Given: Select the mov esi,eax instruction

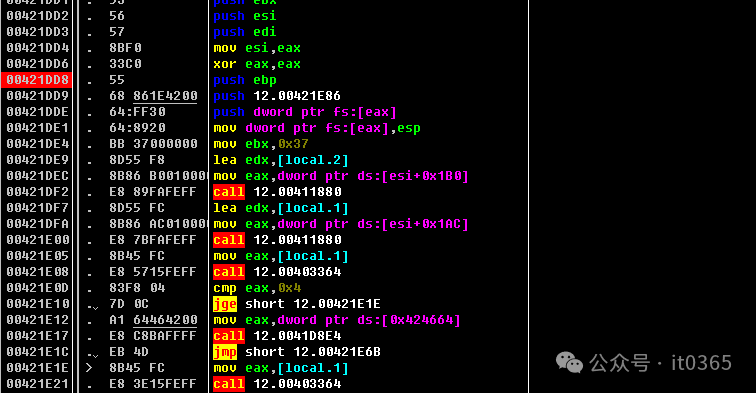Looking at the screenshot, I should [x=257, y=48].
